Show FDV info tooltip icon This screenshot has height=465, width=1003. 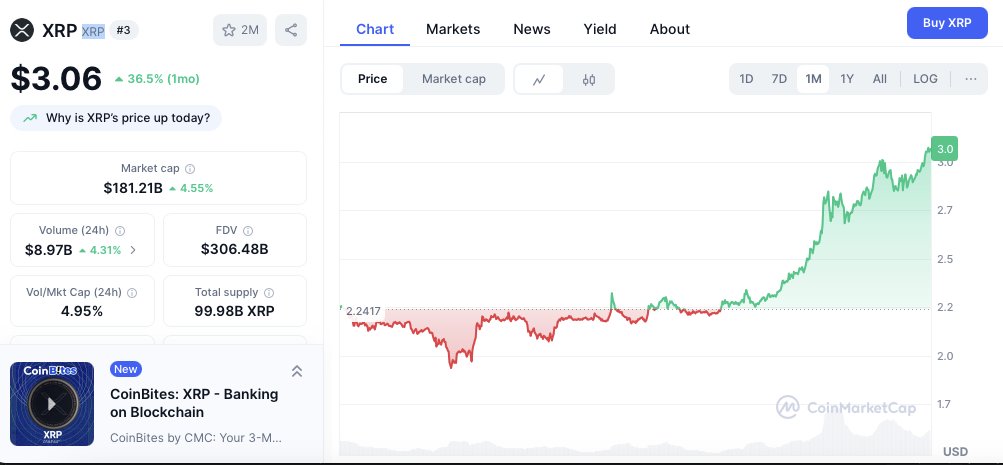[x=248, y=231]
